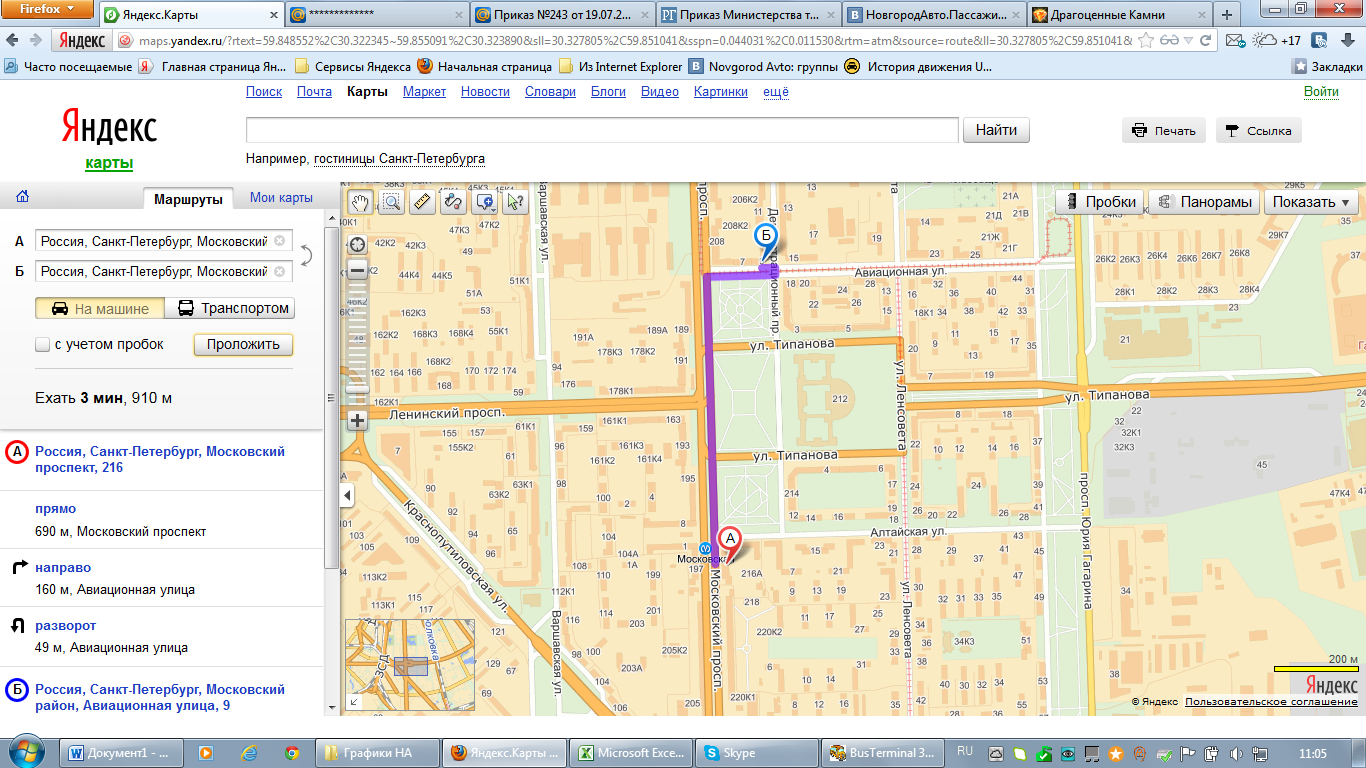This screenshot has width=1366, height=768.
Task: Enable 'с учетом пробок' checkbox
Action: click(43, 344)
